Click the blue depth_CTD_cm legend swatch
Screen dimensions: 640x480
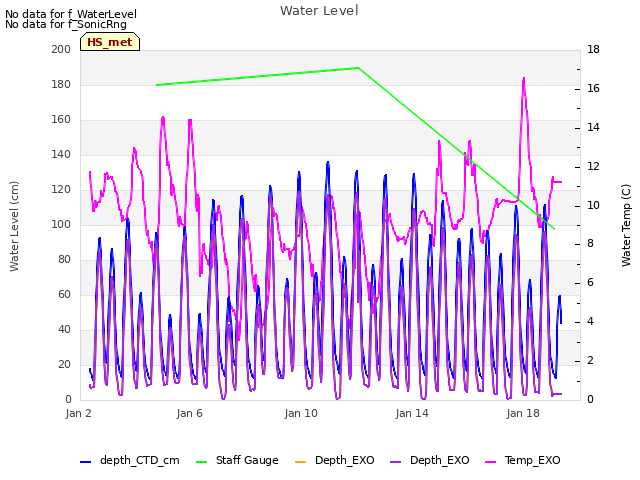pyautogui.click(x=85, y=462)
